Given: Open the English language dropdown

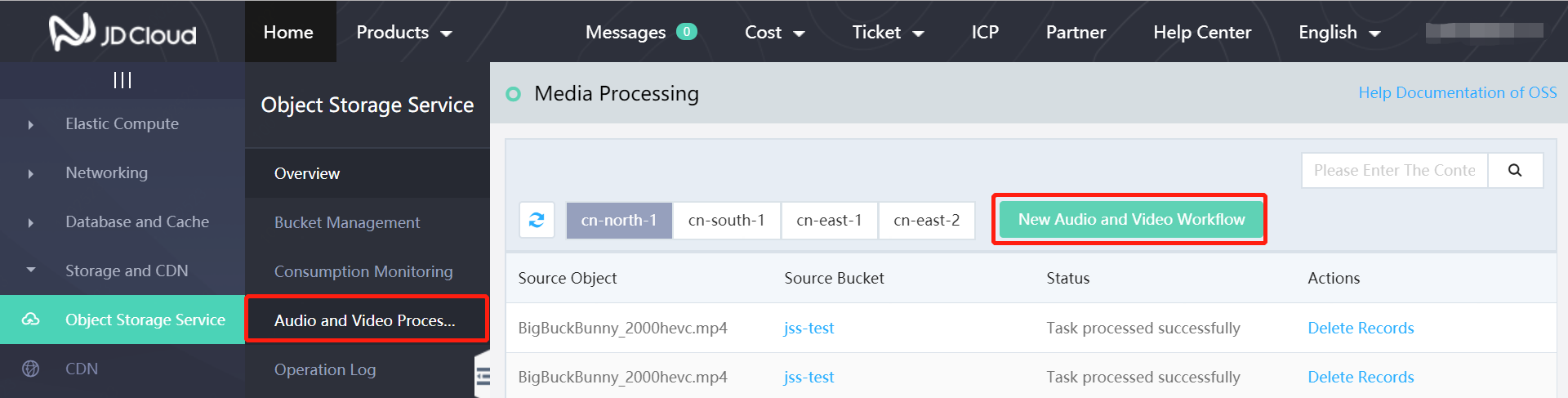Looking at the screenshot, I should (1339, 32).
